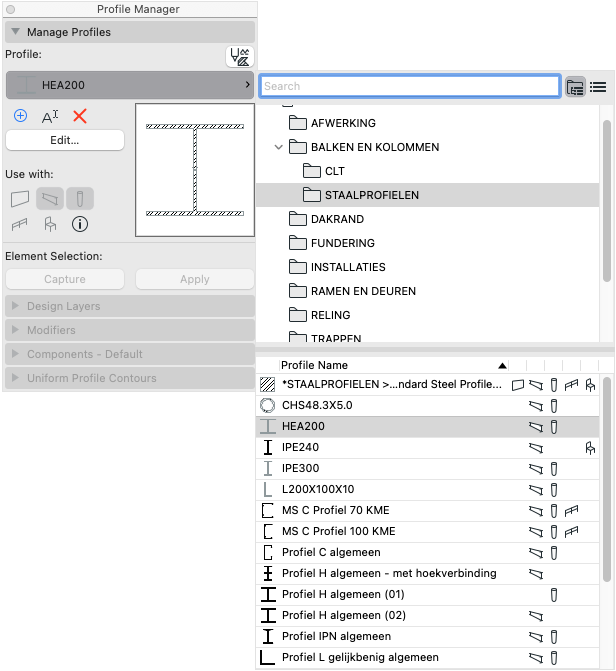Image resolution: width=616 pixels, height=671 pixels.
Task: Click the Capture button
Action: click(x=65, y=279)
